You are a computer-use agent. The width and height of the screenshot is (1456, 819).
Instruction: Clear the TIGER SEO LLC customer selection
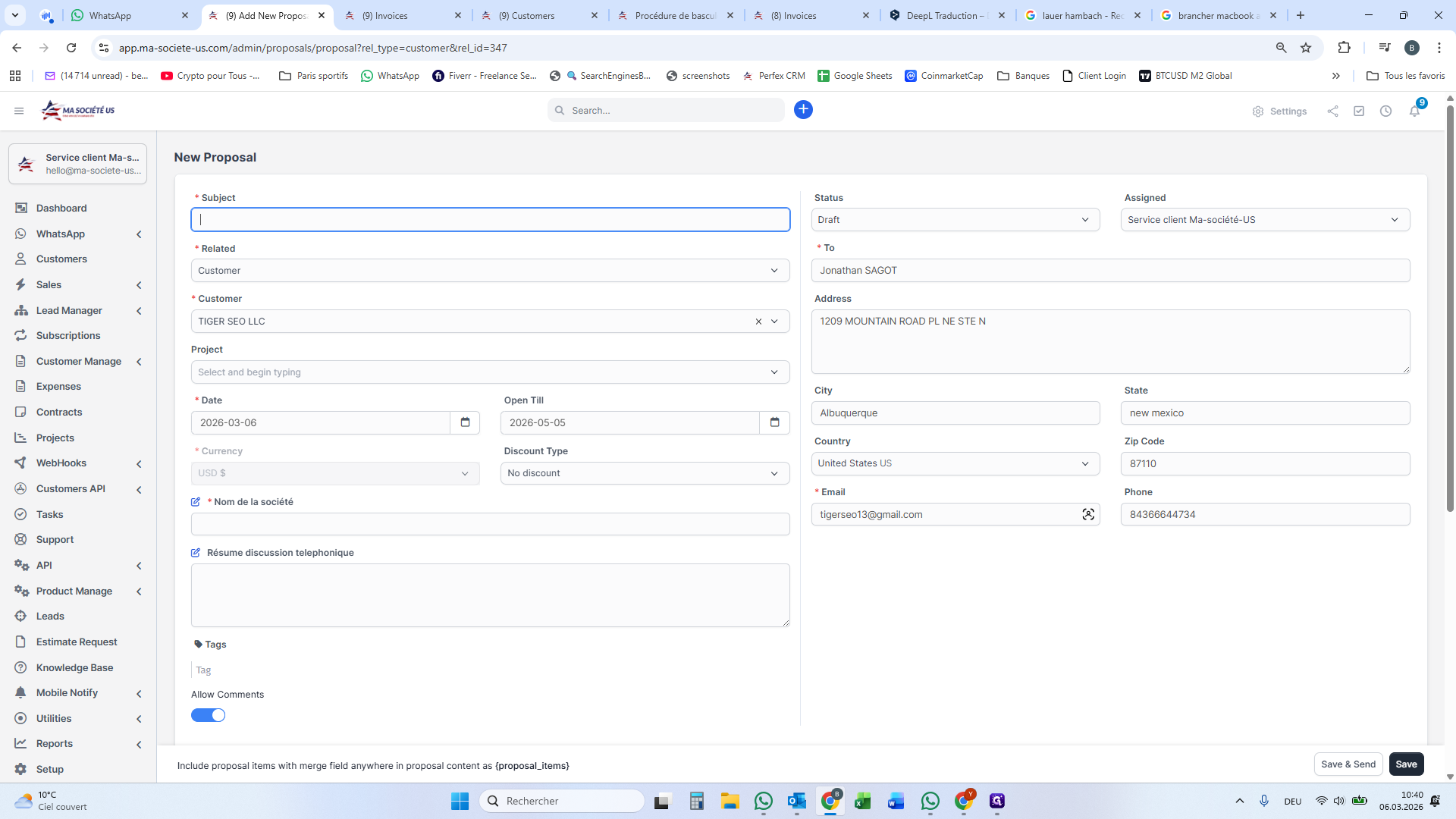(x=758, y=322)
